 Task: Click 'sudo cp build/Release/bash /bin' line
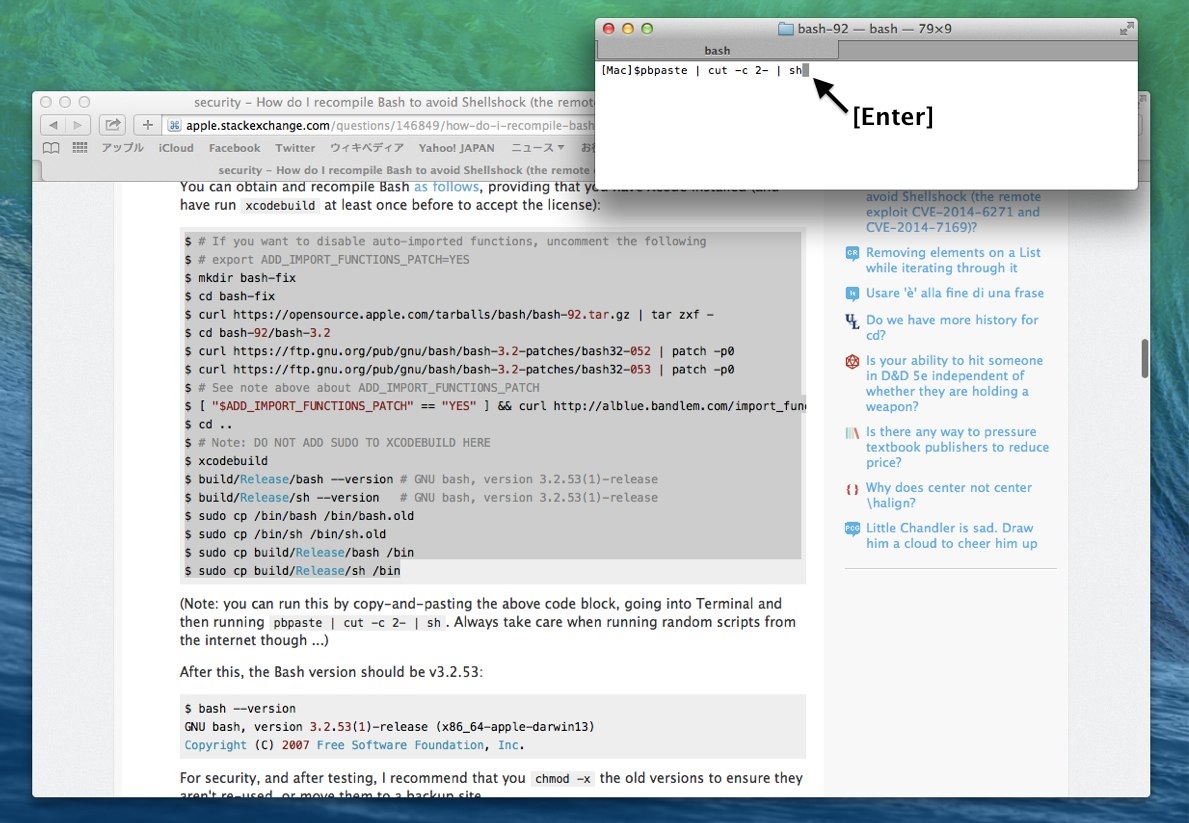(300, 552)
